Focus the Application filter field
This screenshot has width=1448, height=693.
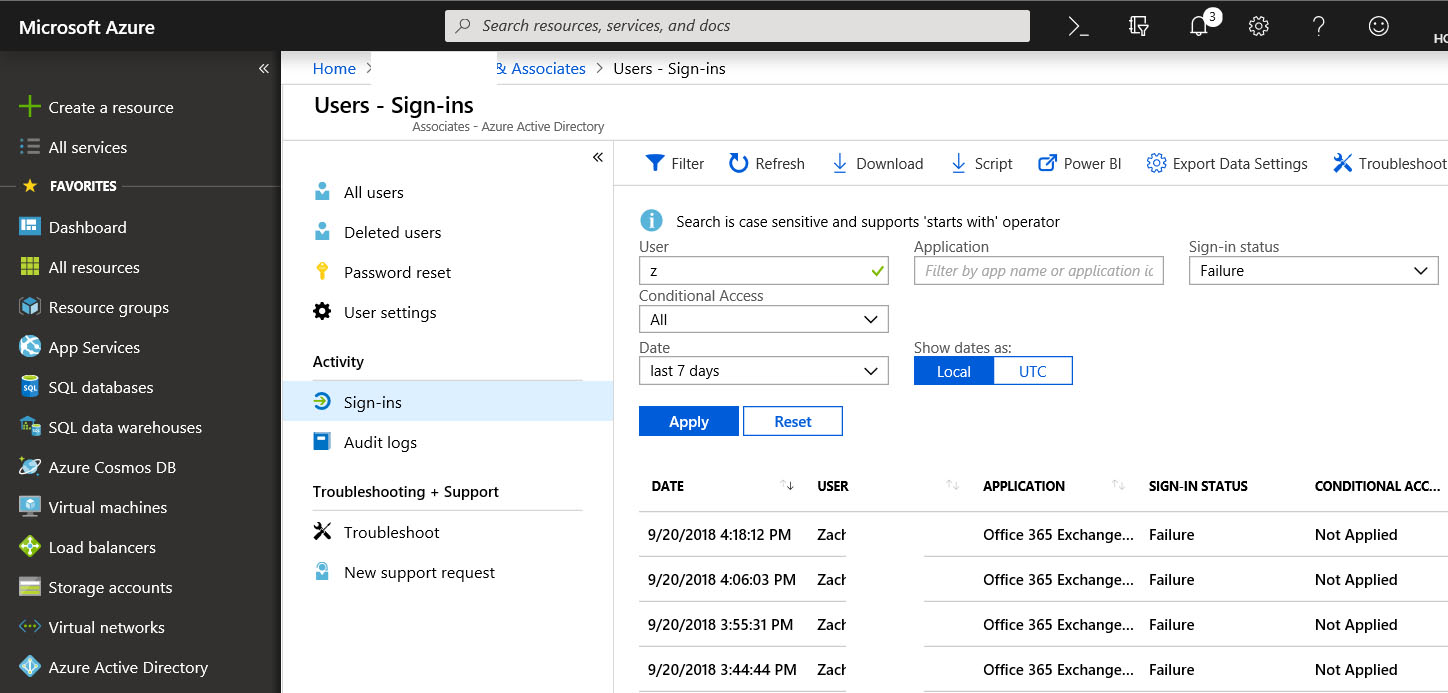pyautogui.click(x=1038, y=271)
